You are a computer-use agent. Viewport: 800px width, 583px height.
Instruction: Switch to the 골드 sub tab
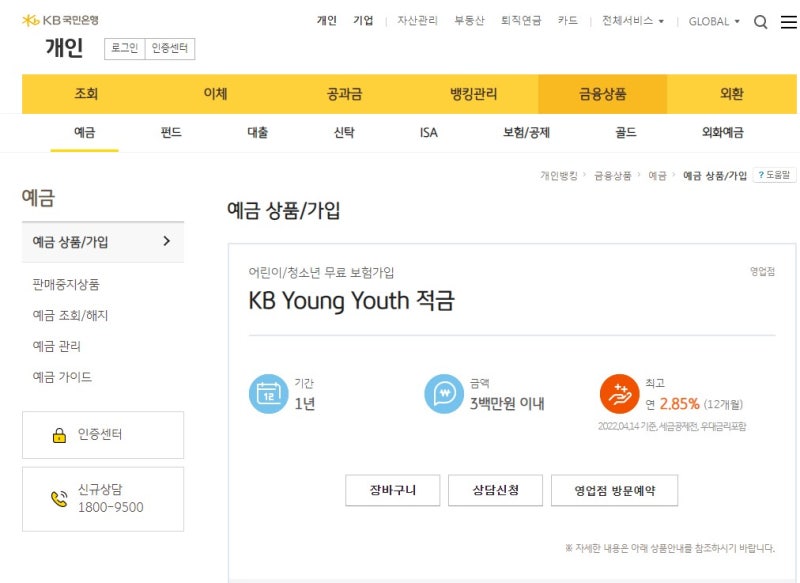pos(626,133)
